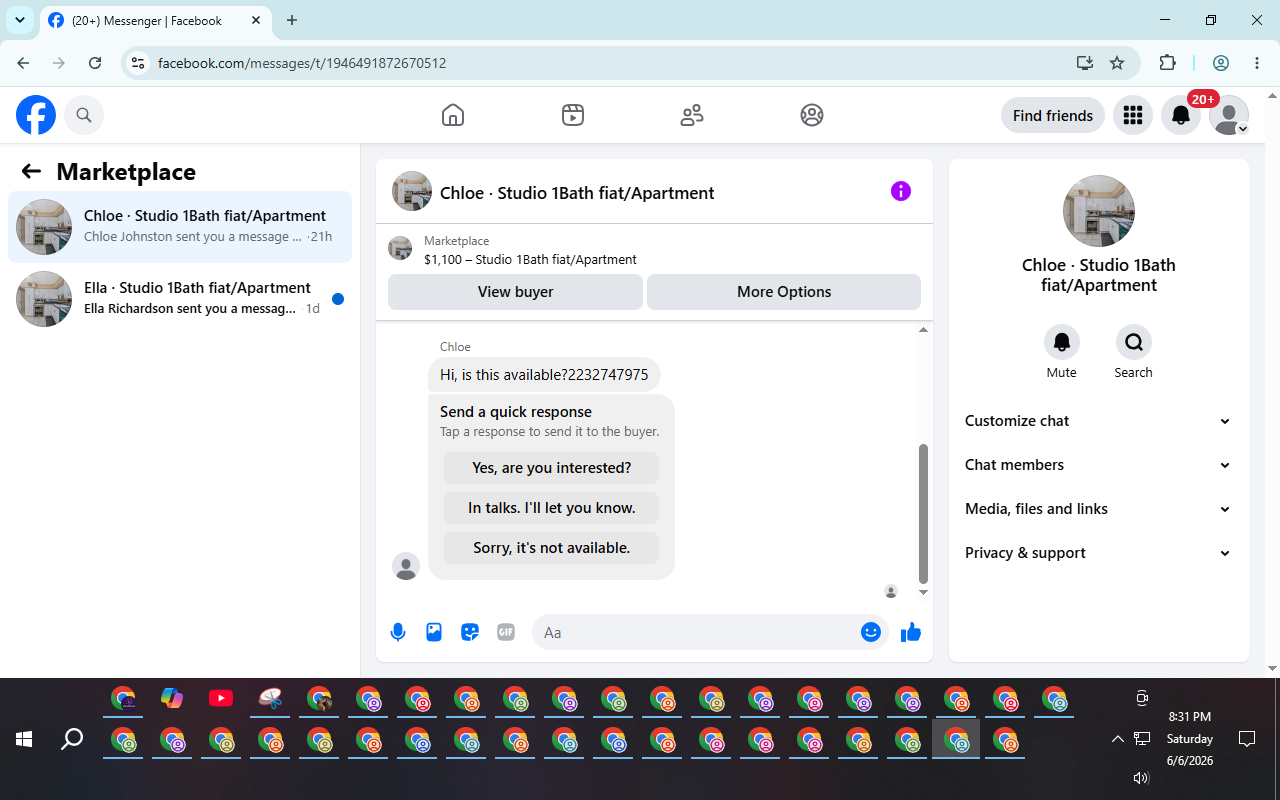Click the install app icon in address bar
1280x800 pixels.
[1085, 63]
